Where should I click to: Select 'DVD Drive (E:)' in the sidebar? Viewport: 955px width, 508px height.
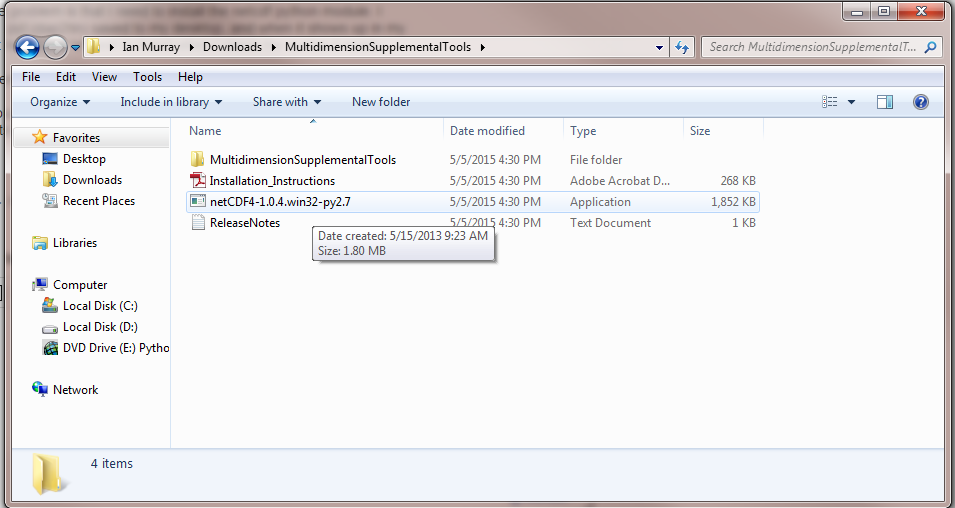coord(116,348)
